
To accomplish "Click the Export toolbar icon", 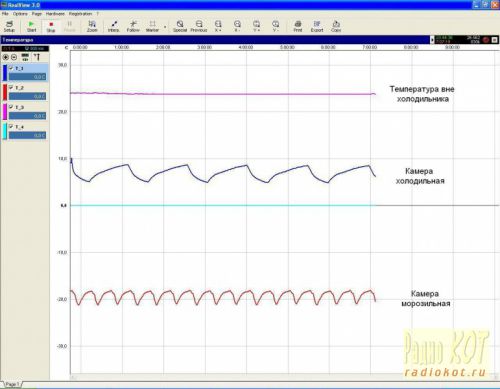I will coord(317,26).
